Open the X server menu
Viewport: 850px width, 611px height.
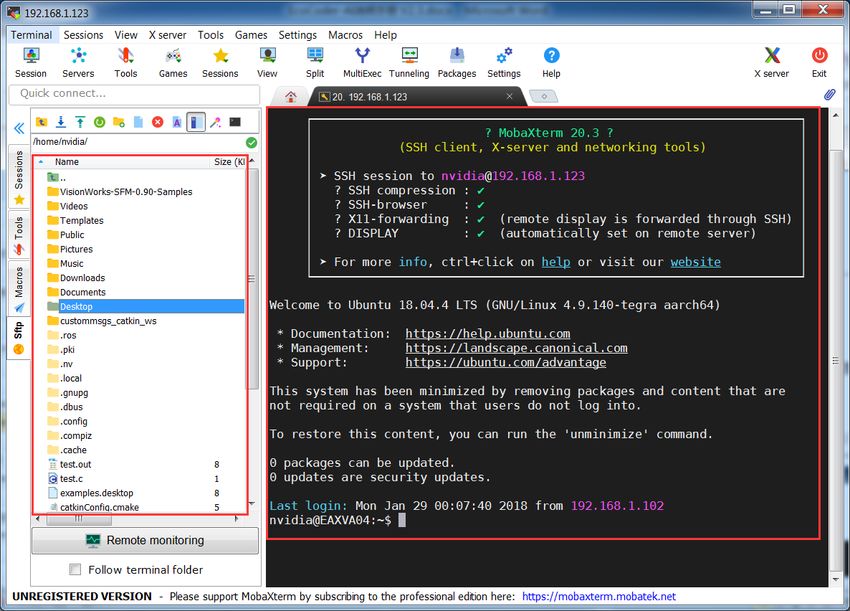pyautogui.click(x=168, y=35)
